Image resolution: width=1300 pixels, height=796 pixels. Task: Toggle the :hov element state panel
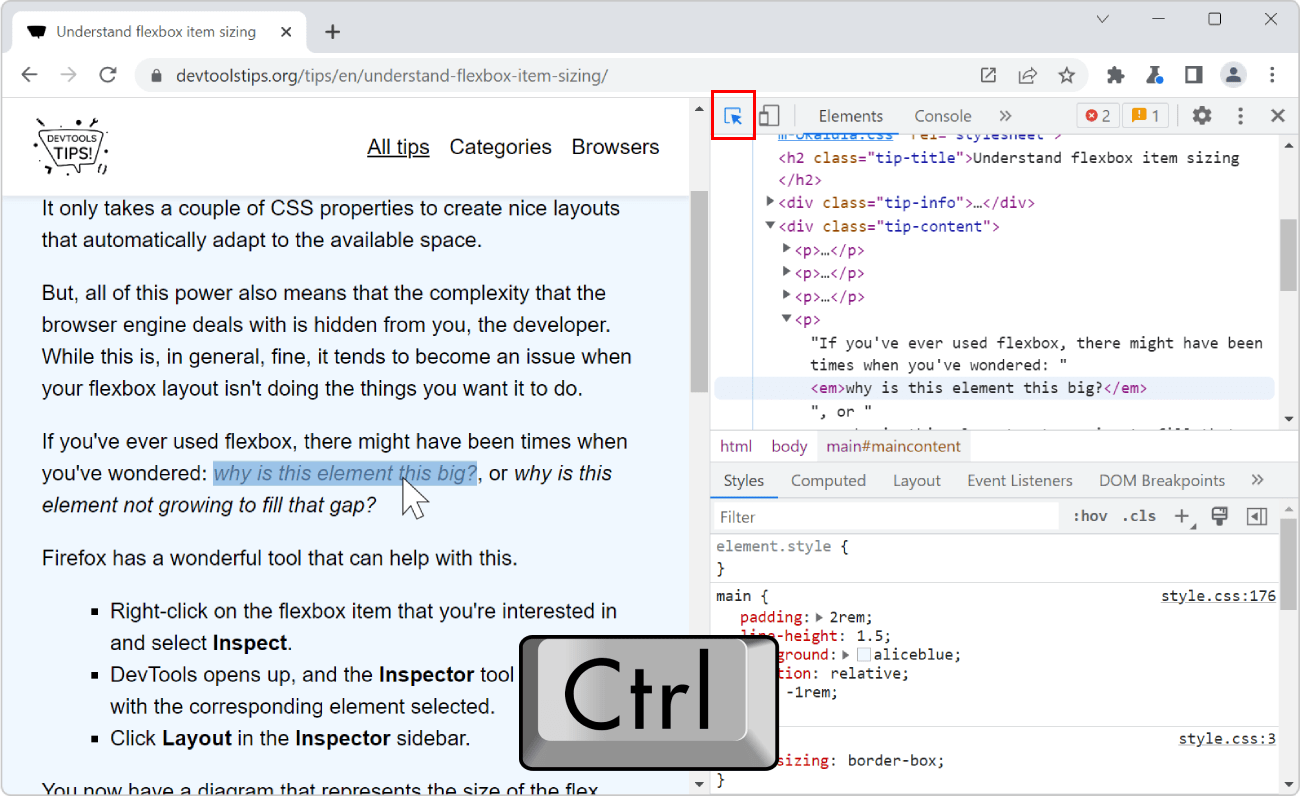(x=1090, y=516)
